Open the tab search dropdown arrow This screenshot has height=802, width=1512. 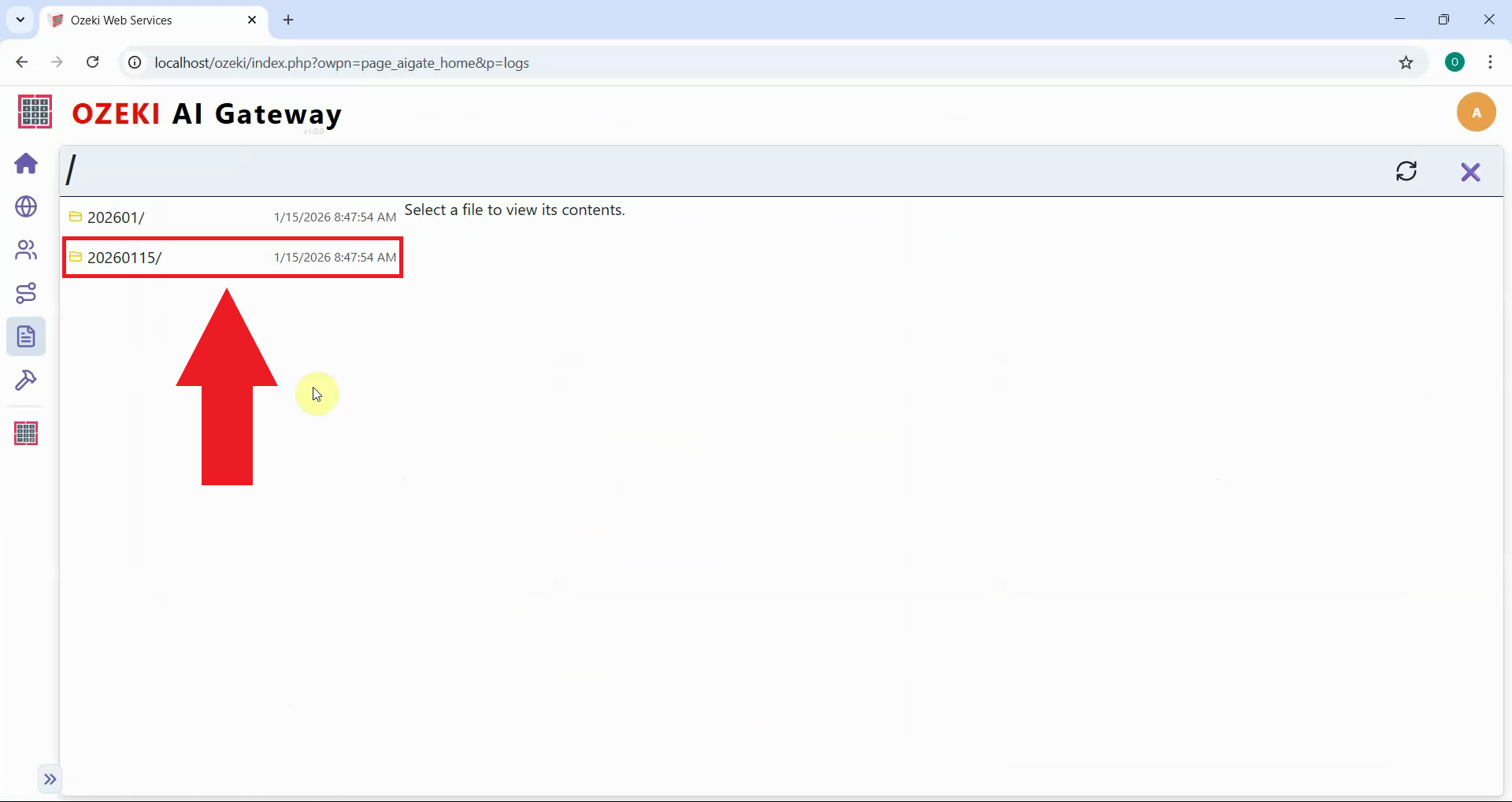(x=20, y=20)
